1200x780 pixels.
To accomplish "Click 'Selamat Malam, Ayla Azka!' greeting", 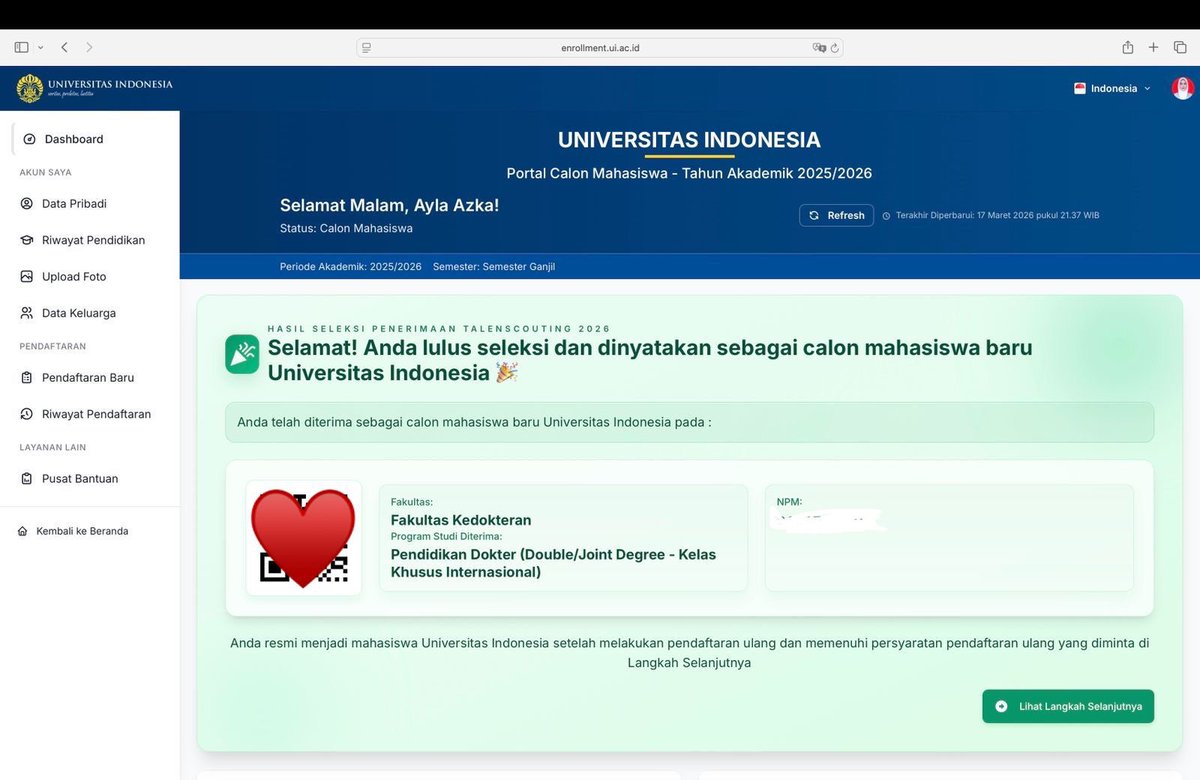I will point(389,205).
